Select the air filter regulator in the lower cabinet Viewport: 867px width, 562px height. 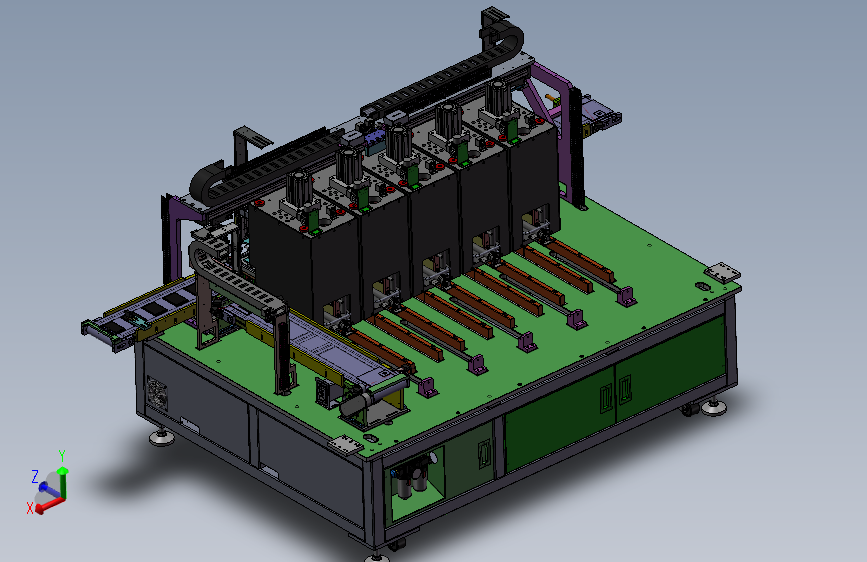(x=413, y=477)
